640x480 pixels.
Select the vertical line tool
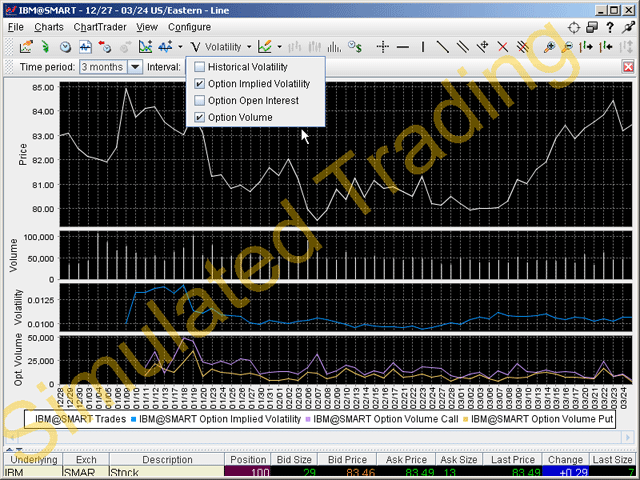coord(423,47)
